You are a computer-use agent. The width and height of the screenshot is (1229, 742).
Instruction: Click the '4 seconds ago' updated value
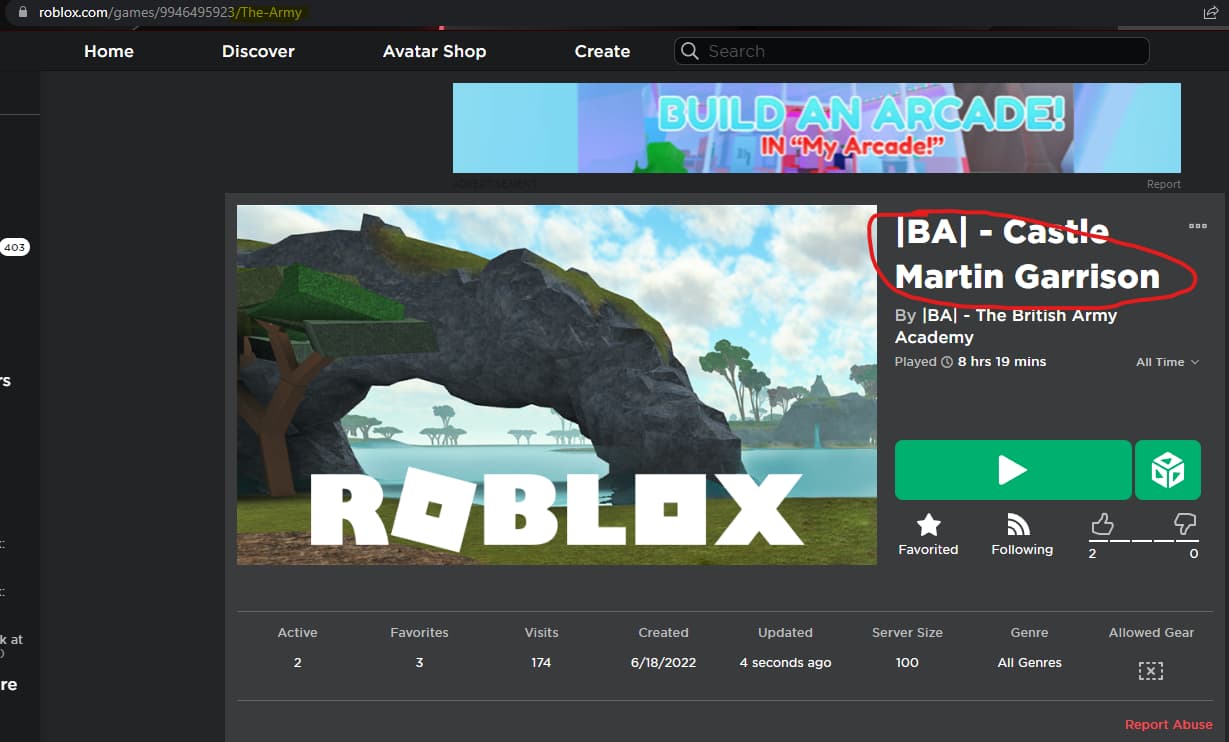785,663
